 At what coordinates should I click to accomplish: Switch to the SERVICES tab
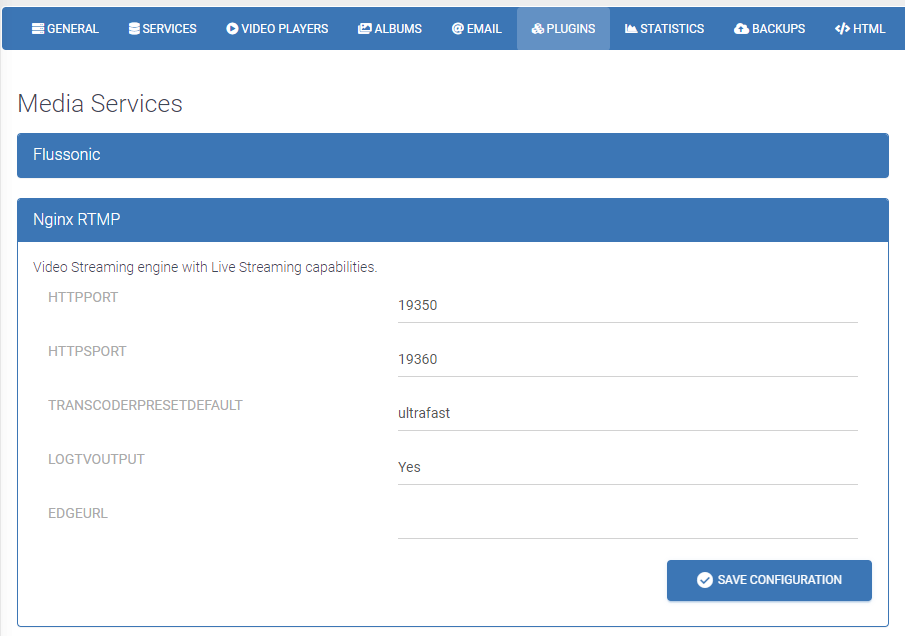point(162,29)
